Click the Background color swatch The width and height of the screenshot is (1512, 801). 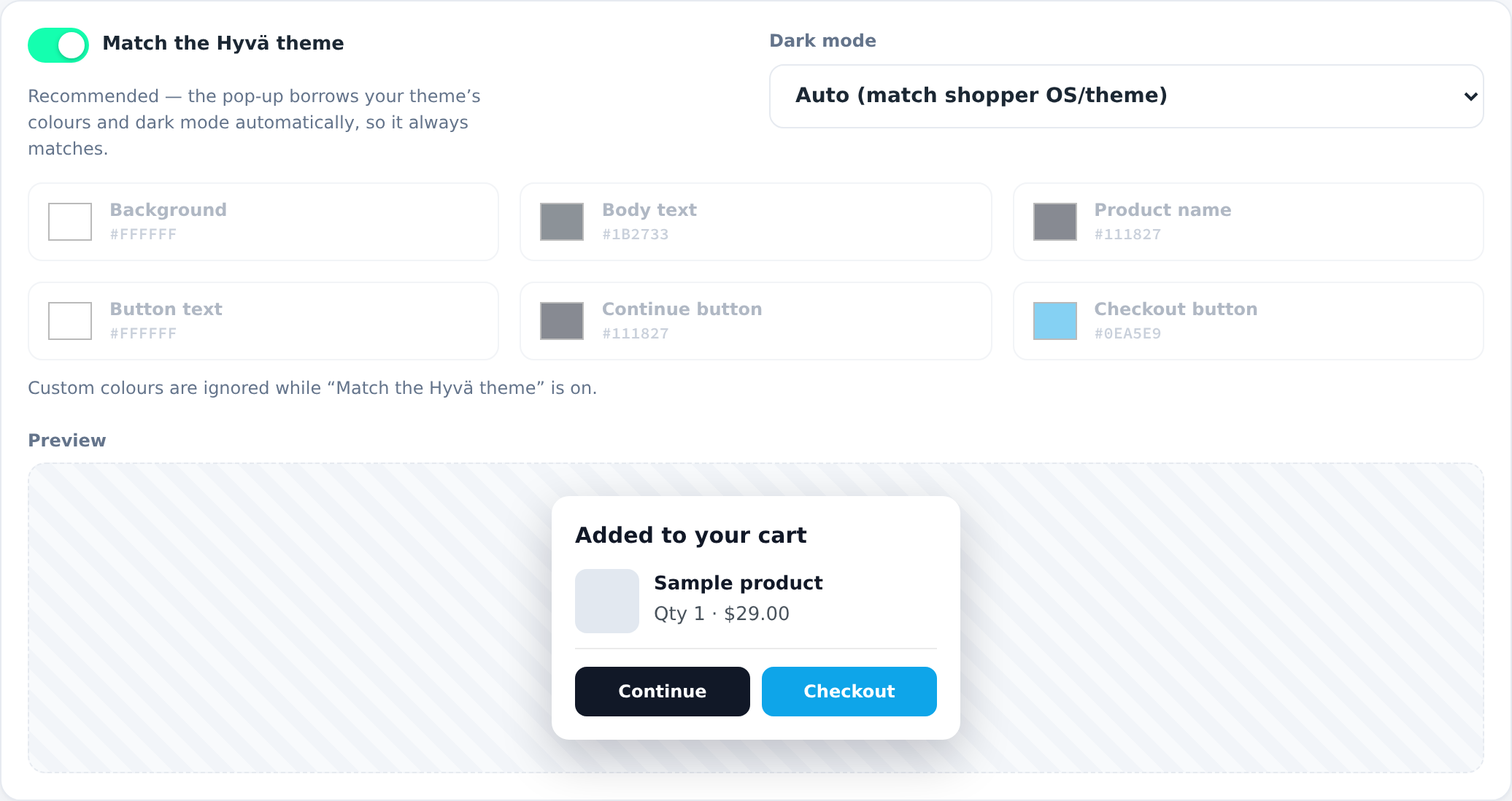pyautogui.click(x=70, y=222)
